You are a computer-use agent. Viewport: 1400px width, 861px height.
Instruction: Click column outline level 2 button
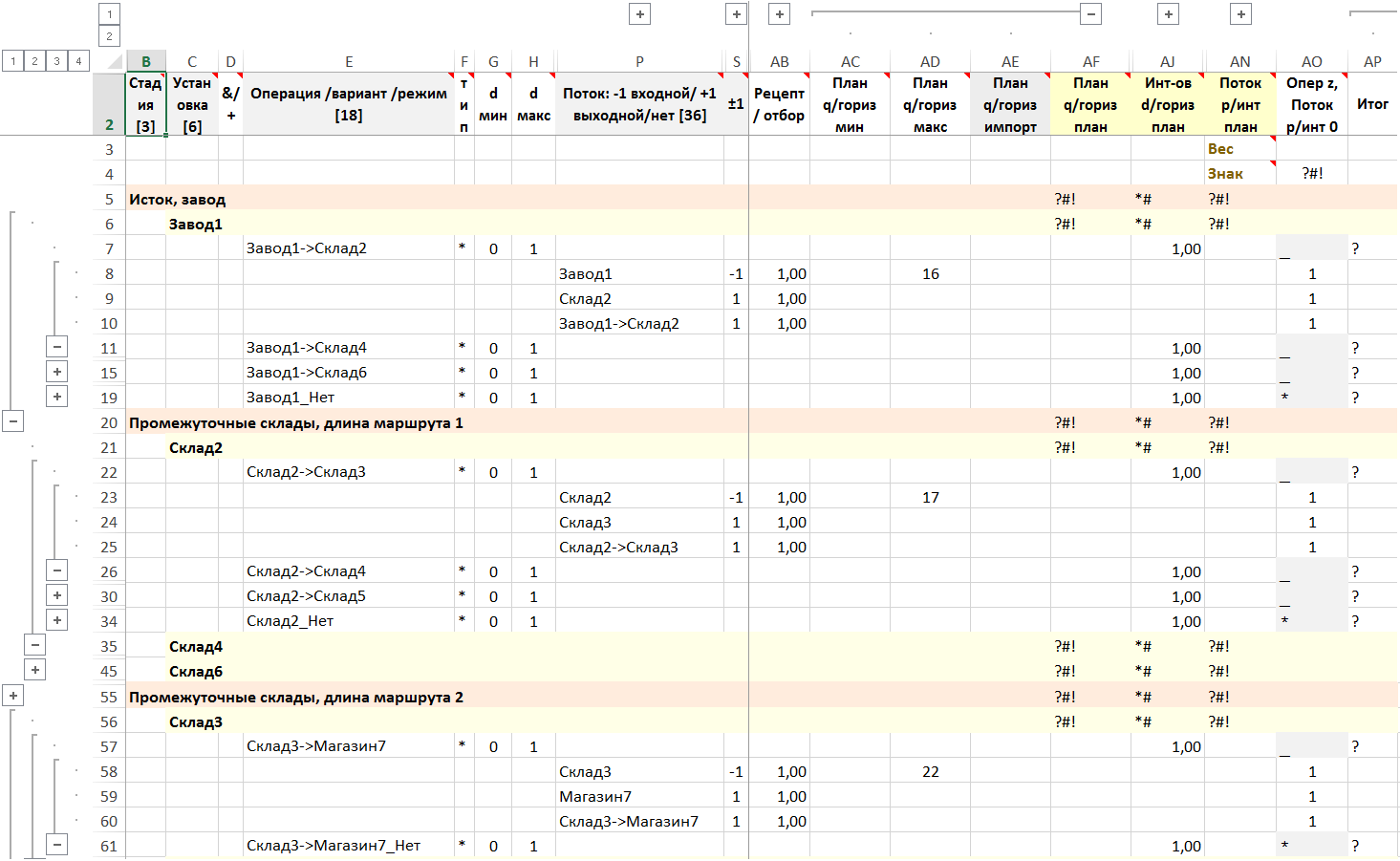point(109,36)
